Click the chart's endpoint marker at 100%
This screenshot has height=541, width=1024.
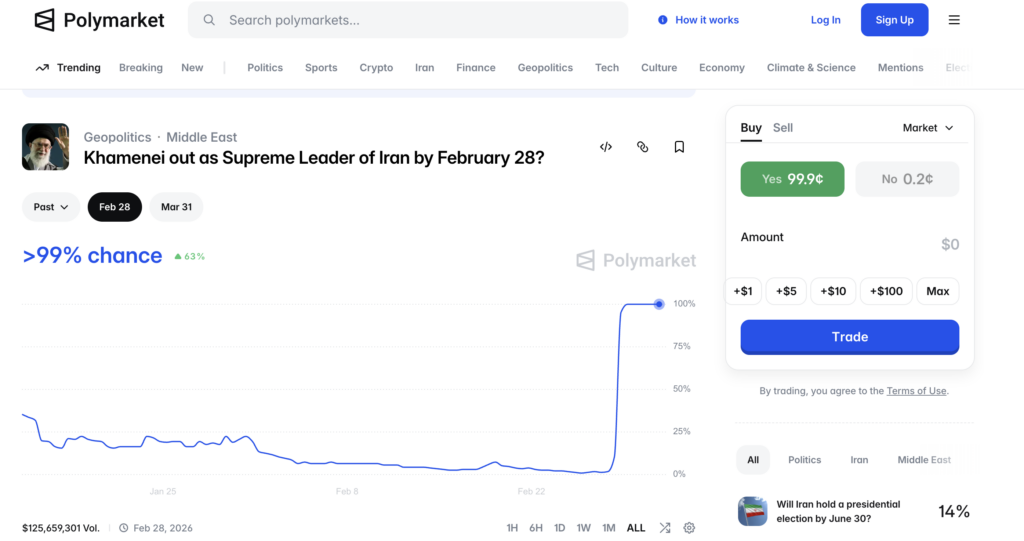click(x=659, y=304)
